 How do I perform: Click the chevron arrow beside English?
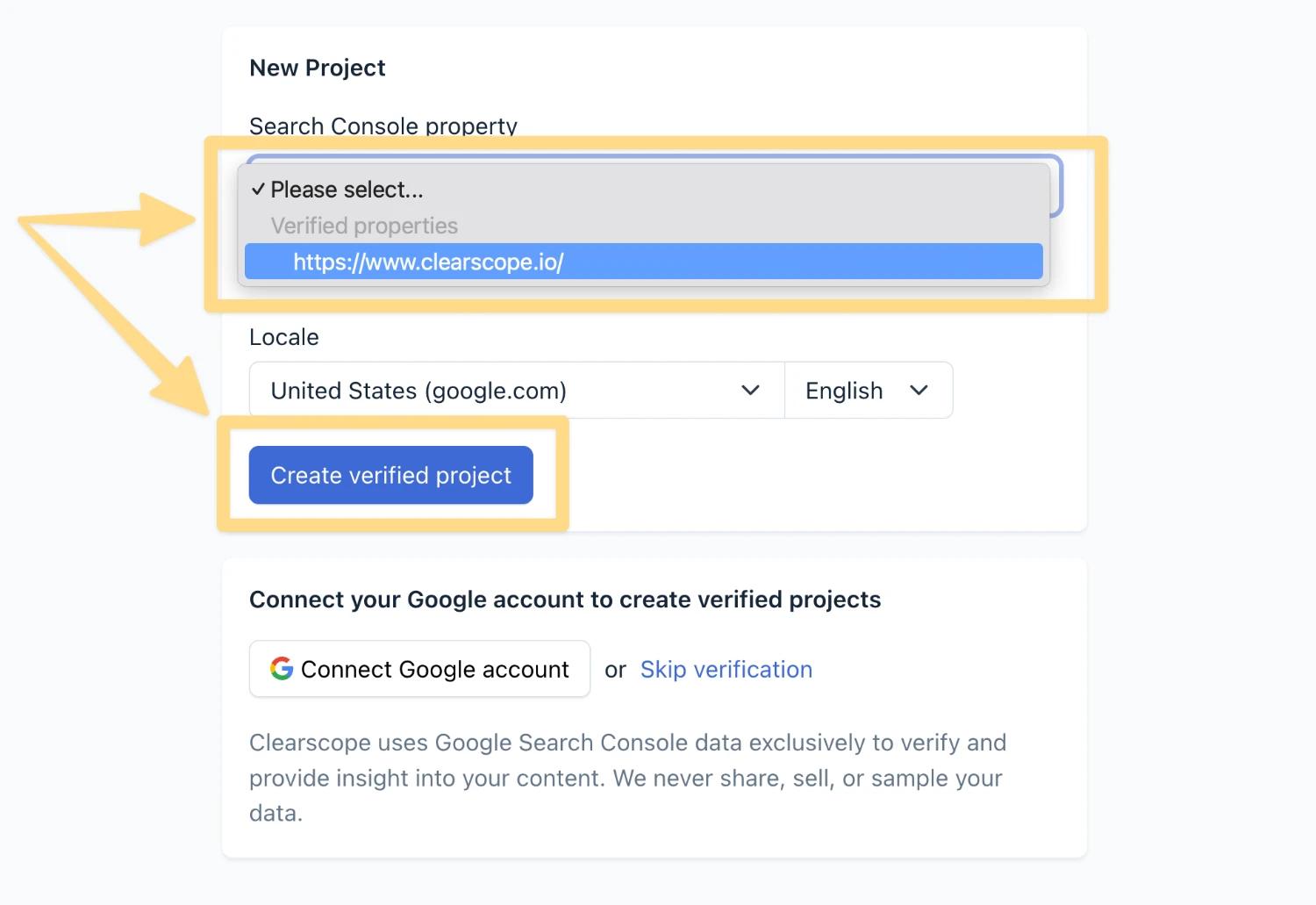919,391
